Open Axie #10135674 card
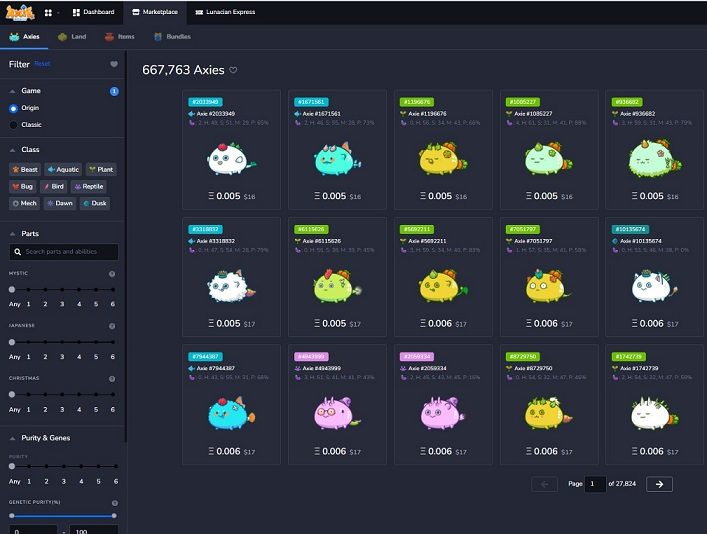Viewport: 707px width, 534px height. (654, 277)
